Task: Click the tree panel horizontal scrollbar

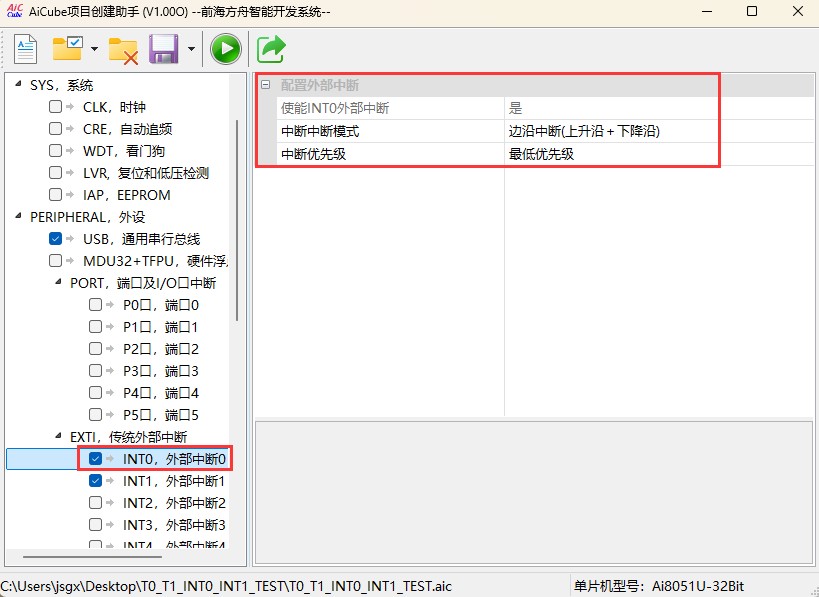Action: click(x=92, y=557)
